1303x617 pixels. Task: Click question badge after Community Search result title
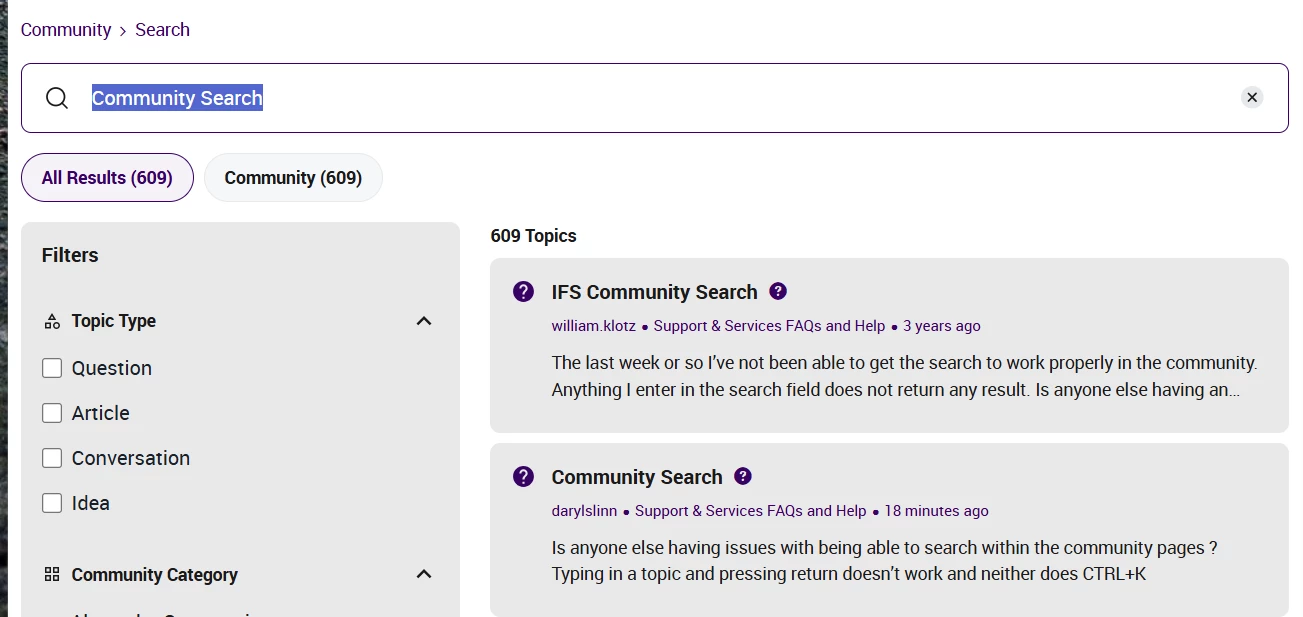tap(743, 476)
